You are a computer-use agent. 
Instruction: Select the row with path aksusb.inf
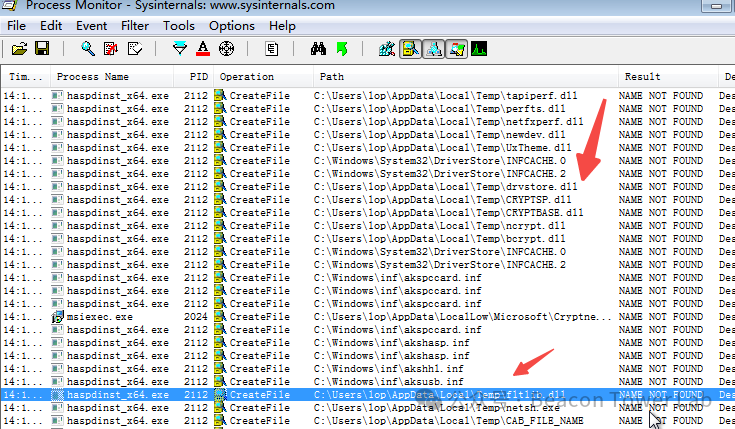(368, 382)
